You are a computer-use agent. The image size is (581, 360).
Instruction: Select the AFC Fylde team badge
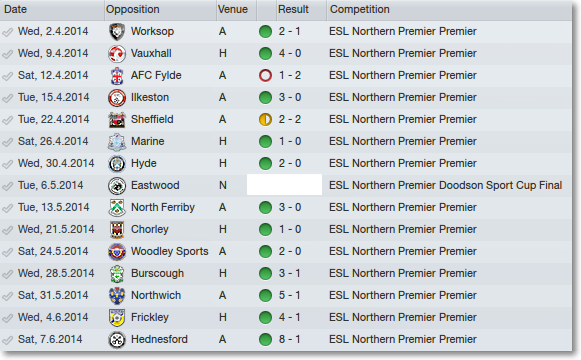[117, 76]
